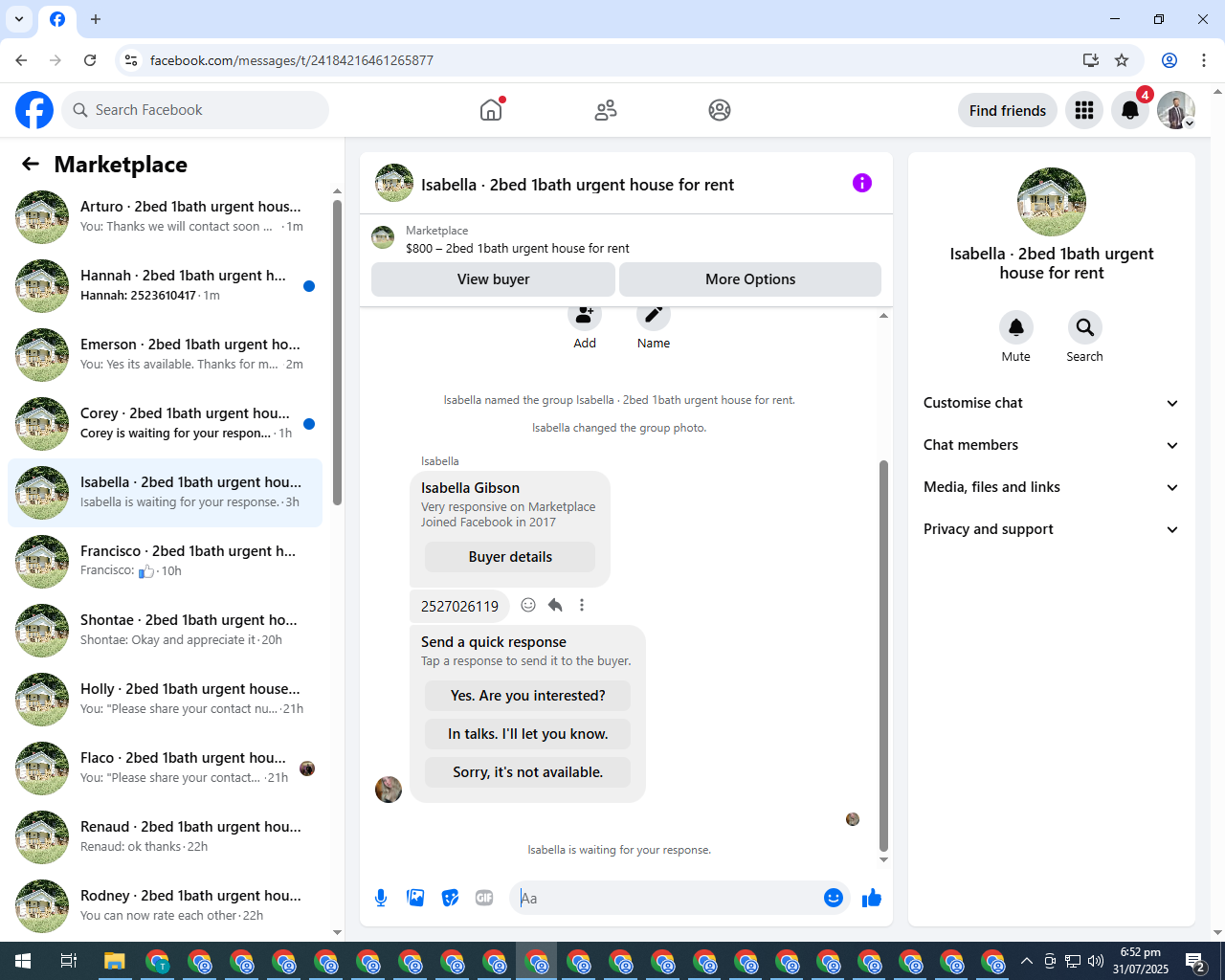The image size is (1225, 980).
Task: Choose a sticker in composer
Action: [x=450, y=898]
